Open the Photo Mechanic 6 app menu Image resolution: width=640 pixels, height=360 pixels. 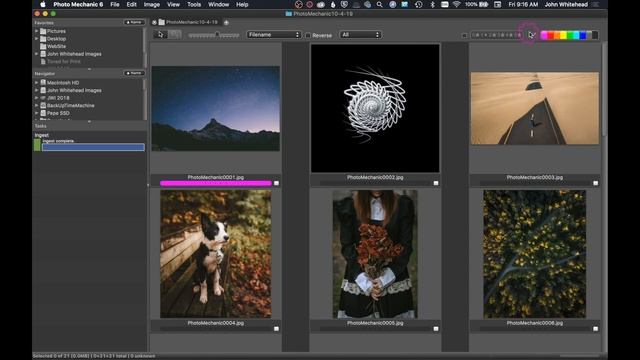tap(78, 4)
